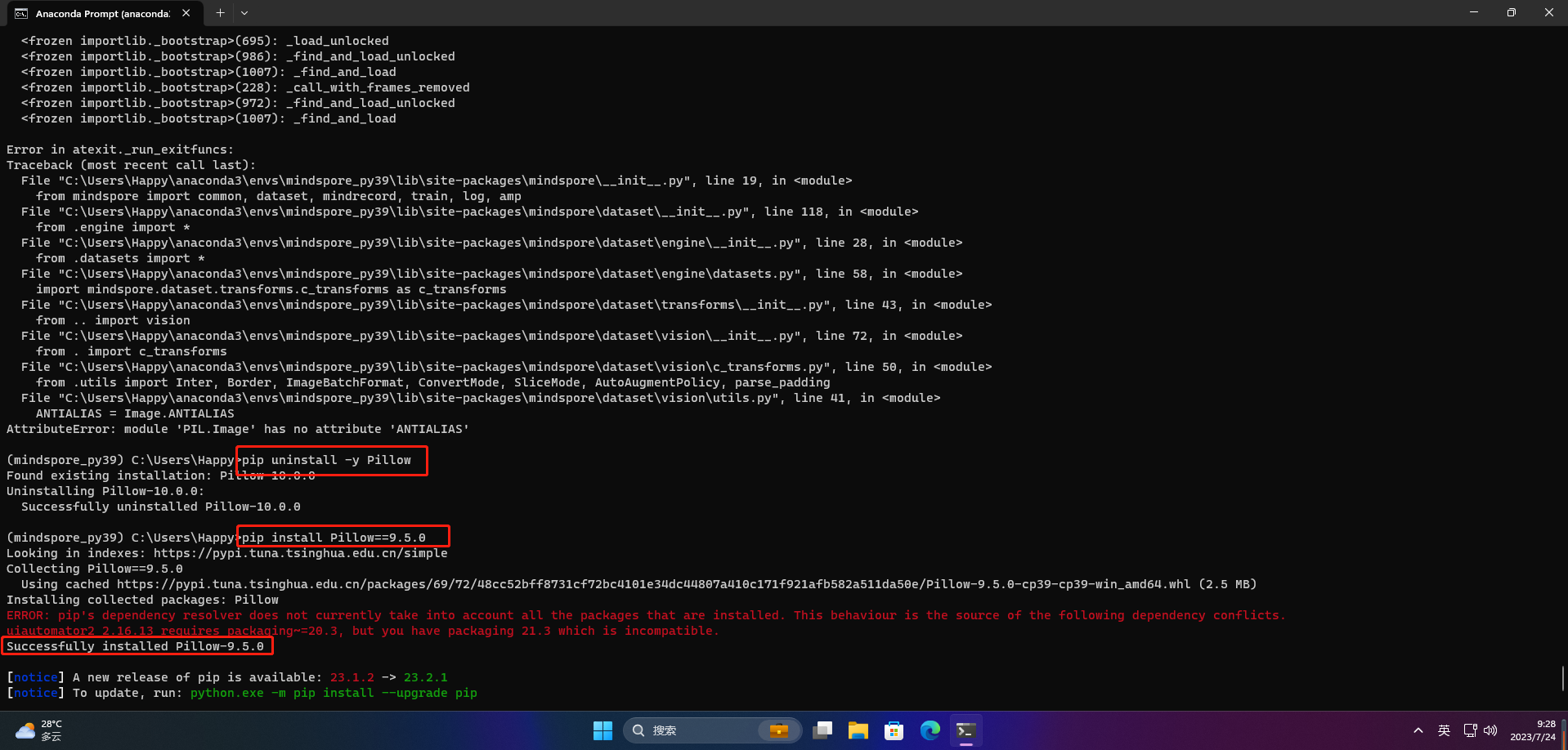Image resolution: width=1568 pixels, height=750 pixels.
Task: Open the volume control tray icon
Action: 1490,730
